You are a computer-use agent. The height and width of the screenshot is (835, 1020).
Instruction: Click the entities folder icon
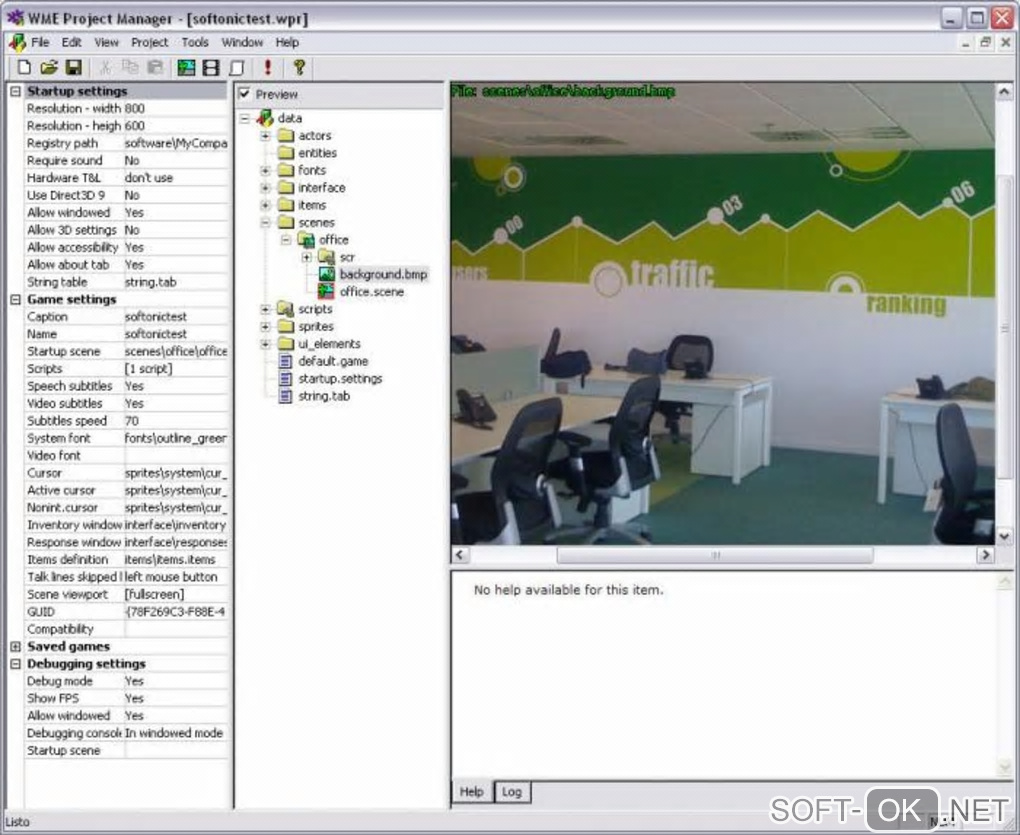286,153
